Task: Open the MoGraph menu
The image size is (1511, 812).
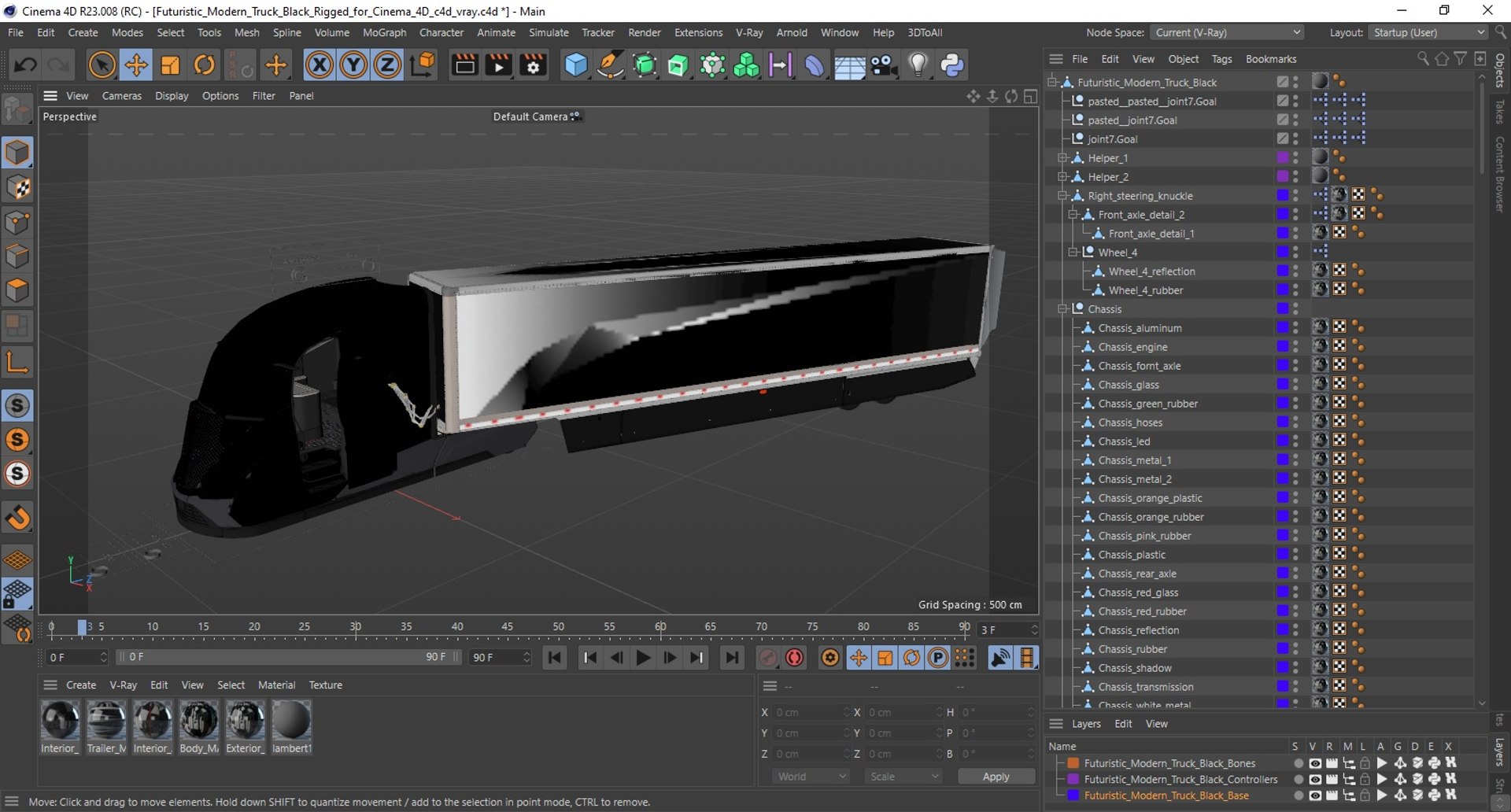Action: pos(384,32)
